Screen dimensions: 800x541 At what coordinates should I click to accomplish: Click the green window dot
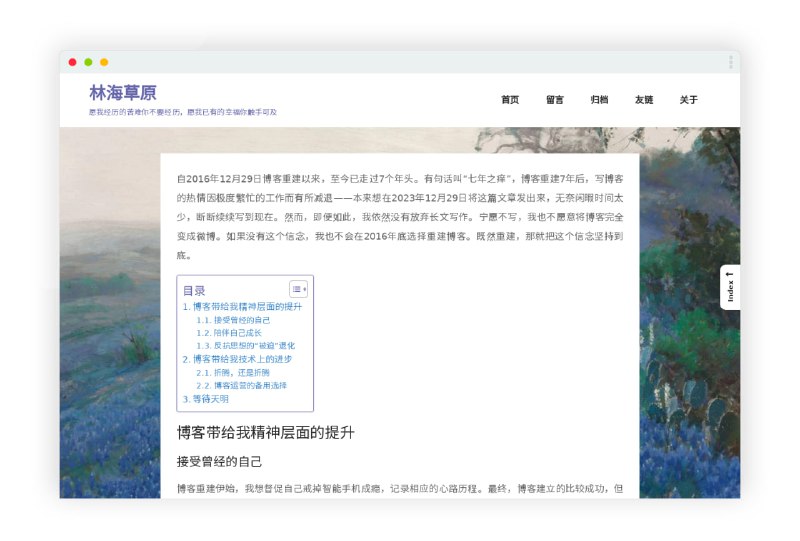88,62
